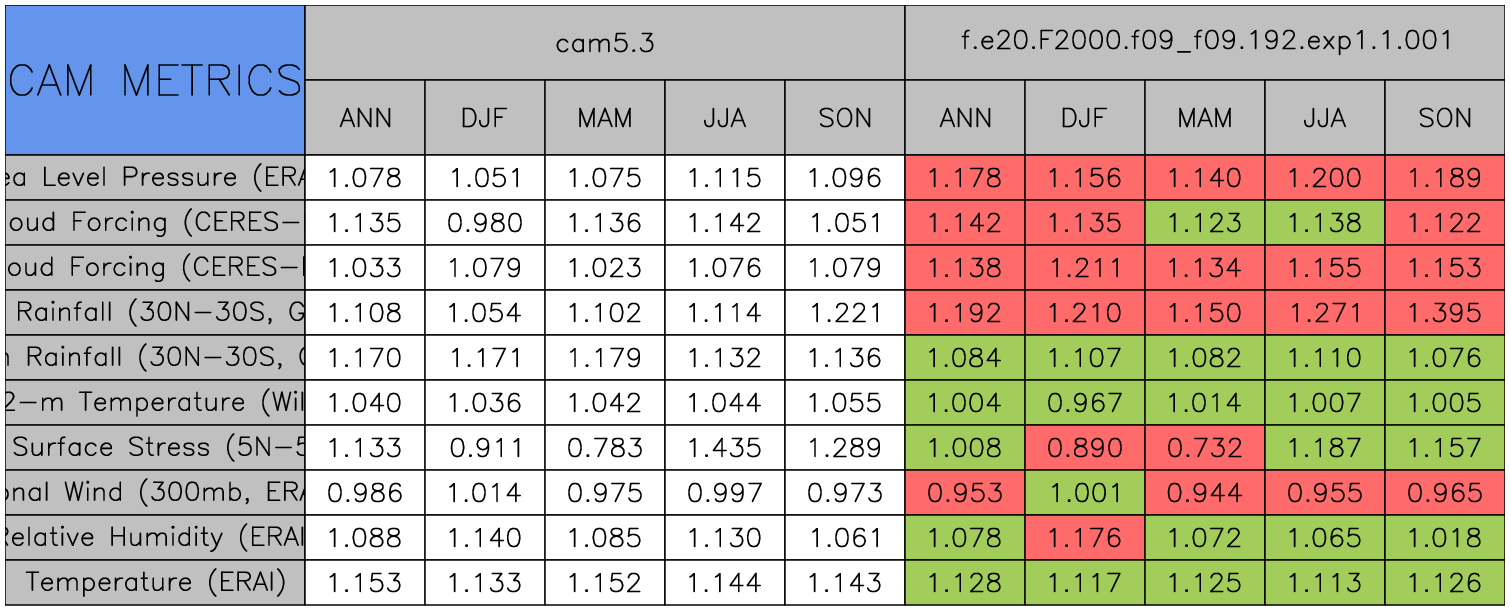Click the SON header under f.e20.F2000 experiment
1510x611 pixels.
coord(1444,118)
